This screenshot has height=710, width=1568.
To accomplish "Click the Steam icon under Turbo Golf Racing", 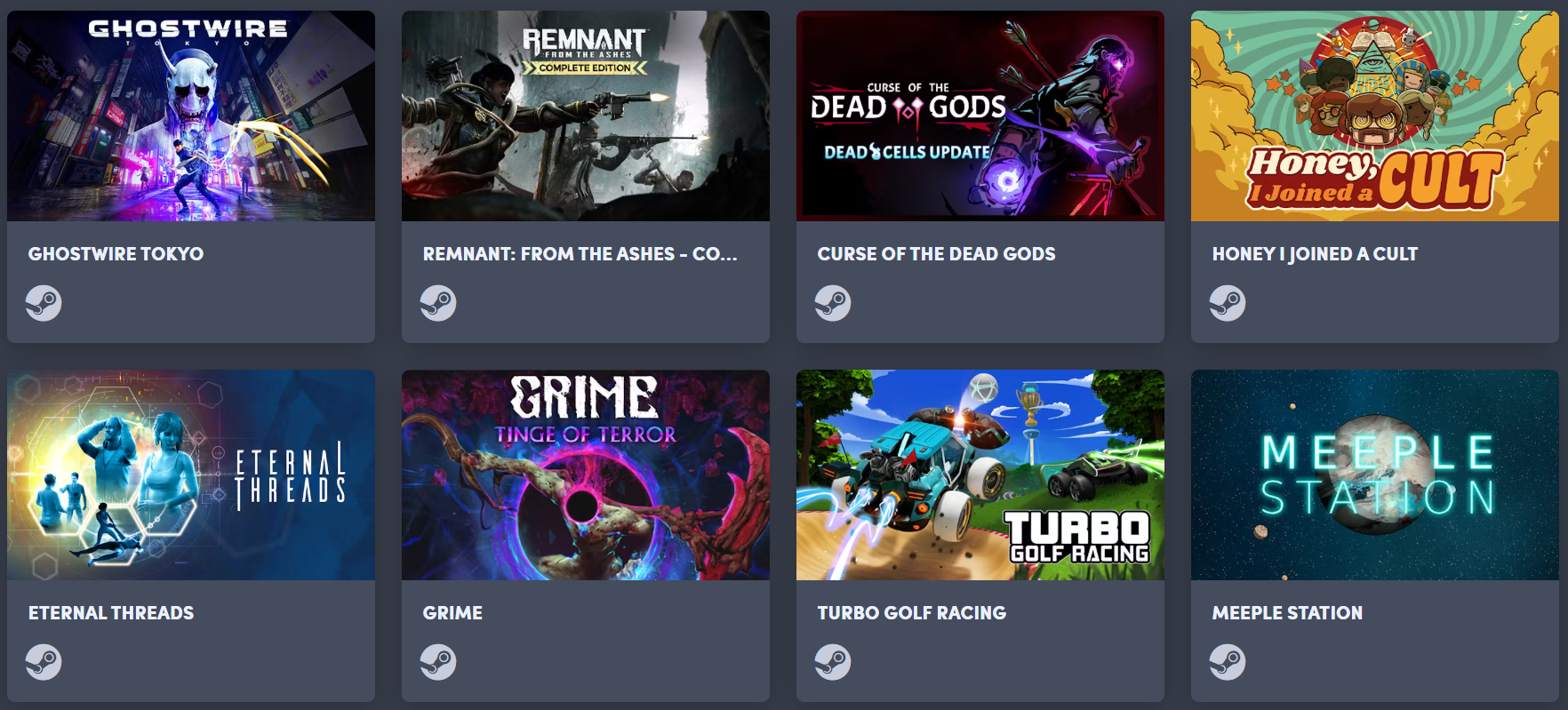I will point(833,662).
